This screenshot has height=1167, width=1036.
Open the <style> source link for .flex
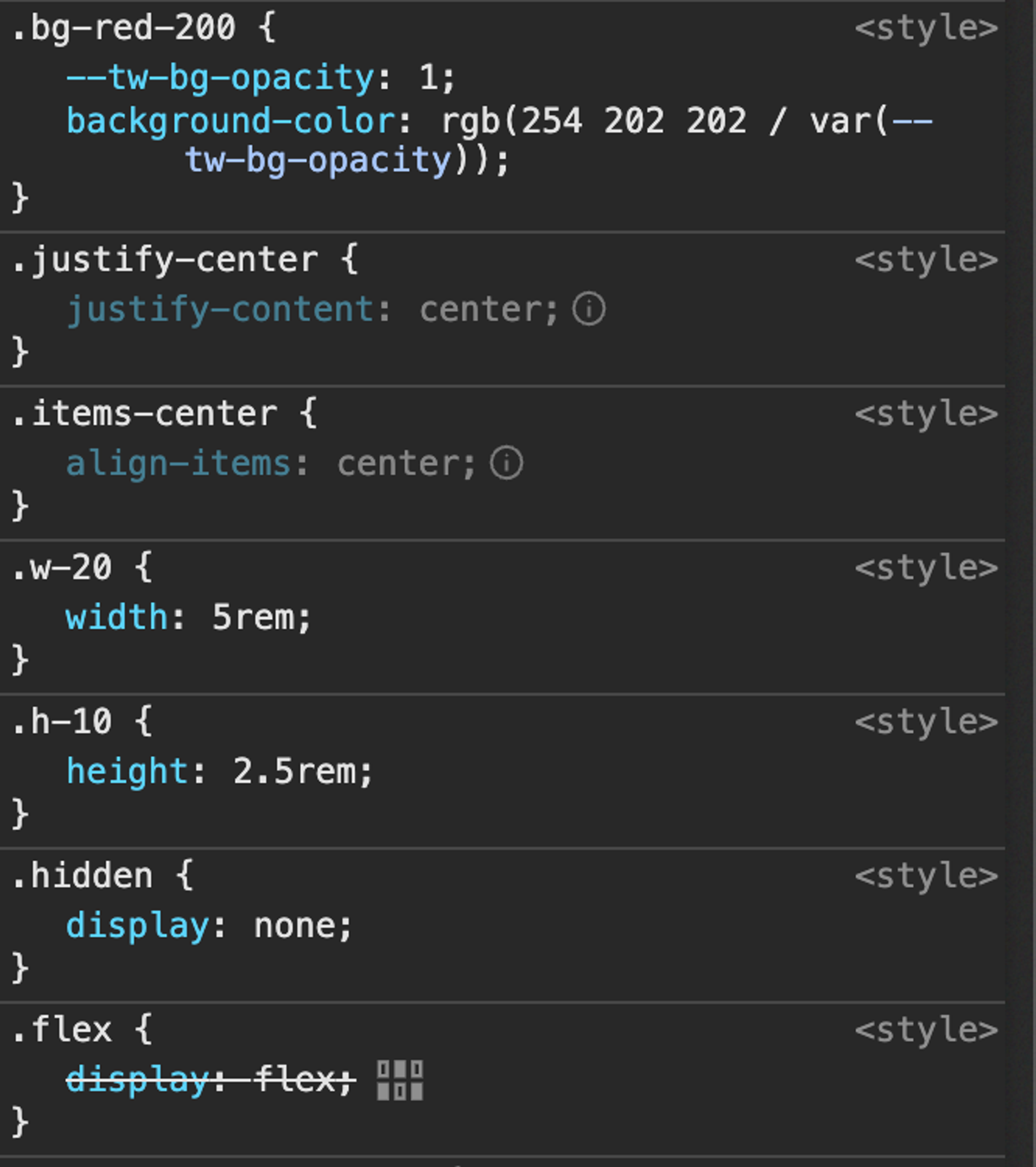coord(926,1029)
